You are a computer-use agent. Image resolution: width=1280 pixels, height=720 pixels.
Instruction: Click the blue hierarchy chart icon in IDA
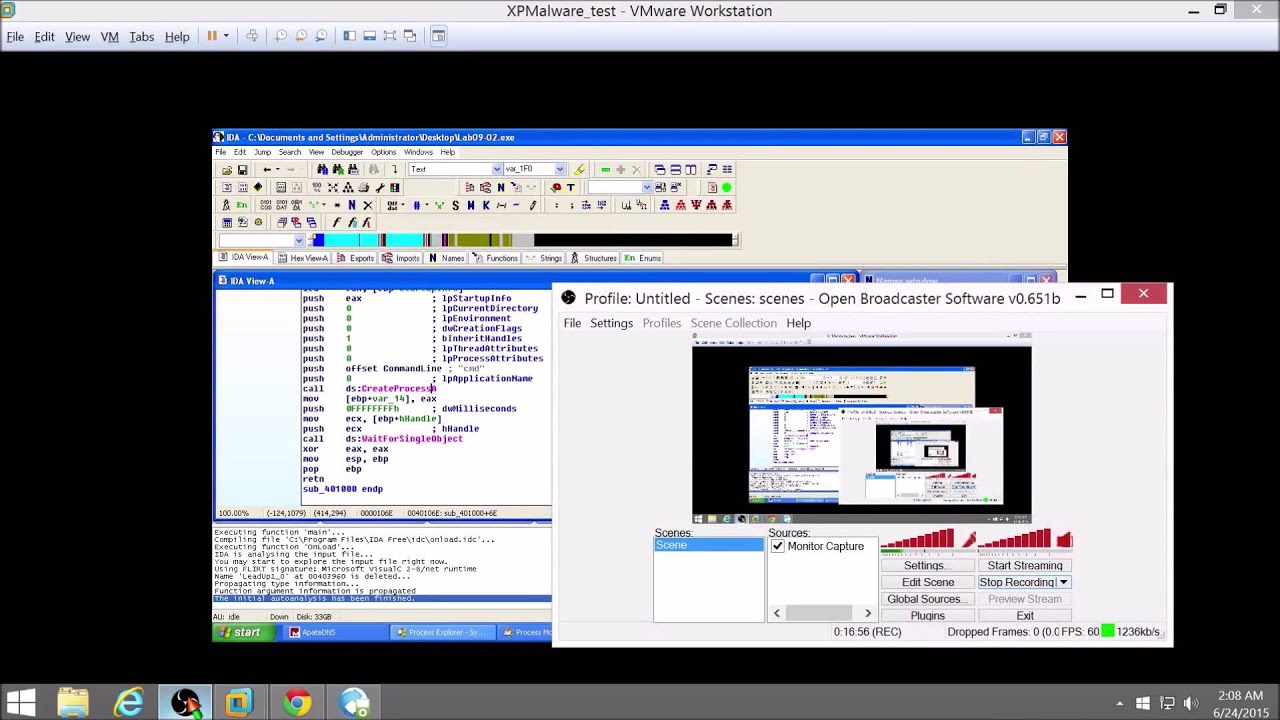pos(664,205)
